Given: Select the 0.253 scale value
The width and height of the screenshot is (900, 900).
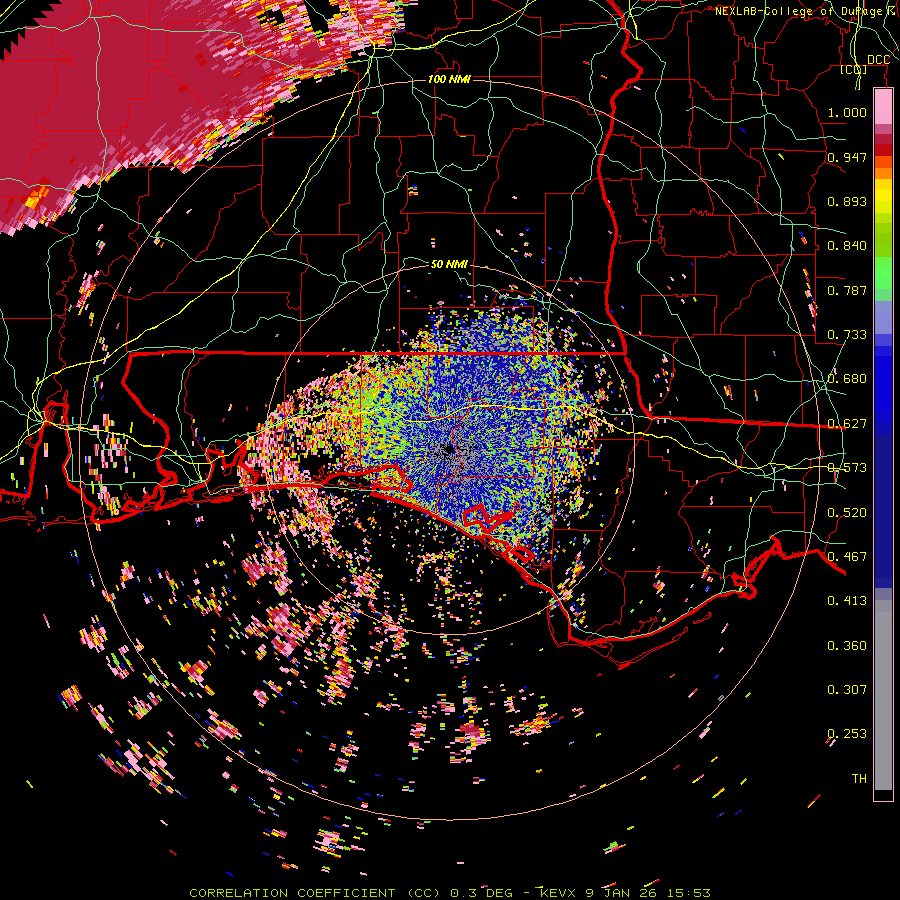Looking at the screenshot, I should click(x=847, y=734).
